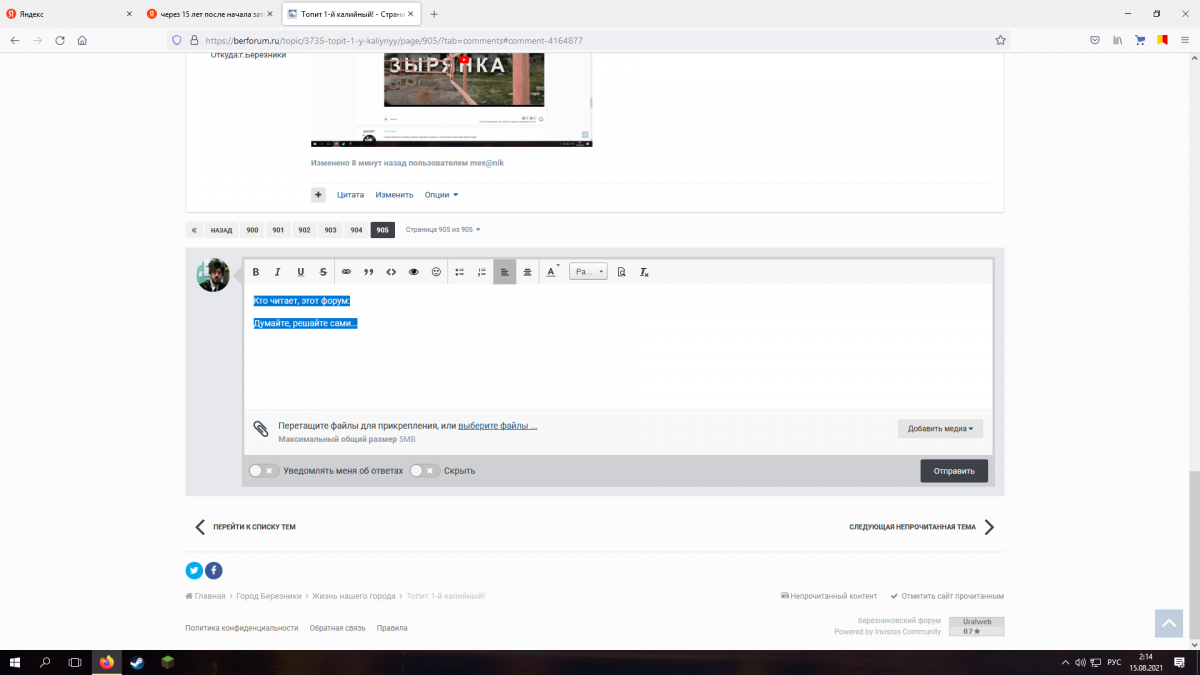Click the remove formatting icon

coord(645,272)
